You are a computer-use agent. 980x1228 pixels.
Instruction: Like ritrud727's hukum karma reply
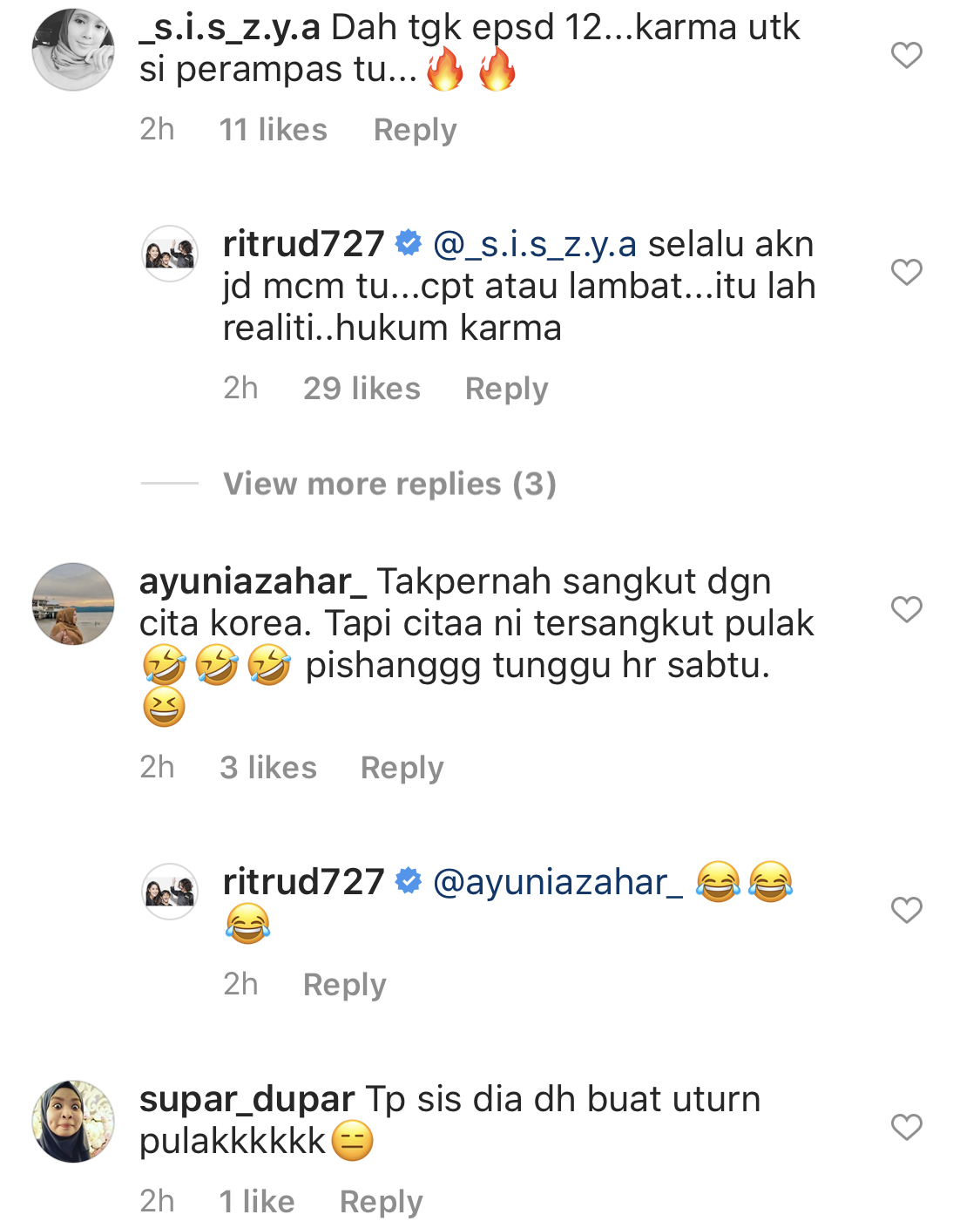tap(906, 272)
